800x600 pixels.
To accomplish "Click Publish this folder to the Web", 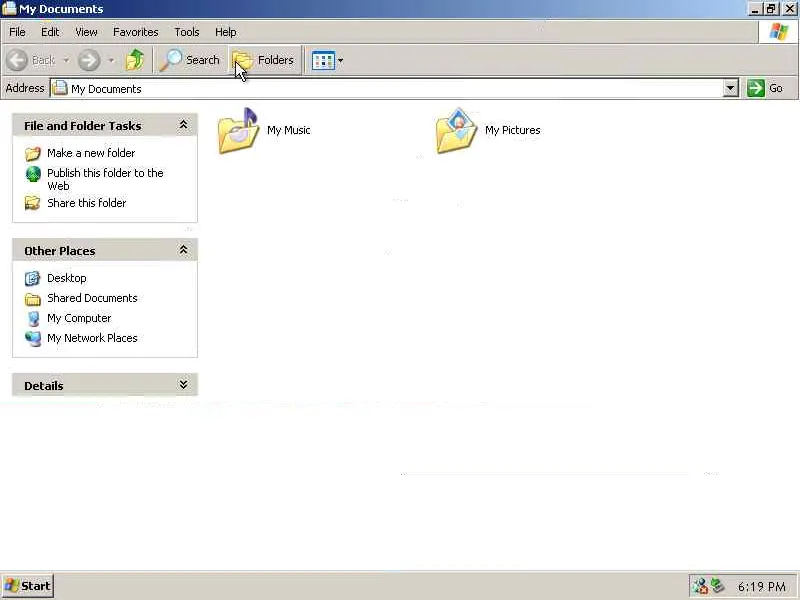I will tap(105, 179).
